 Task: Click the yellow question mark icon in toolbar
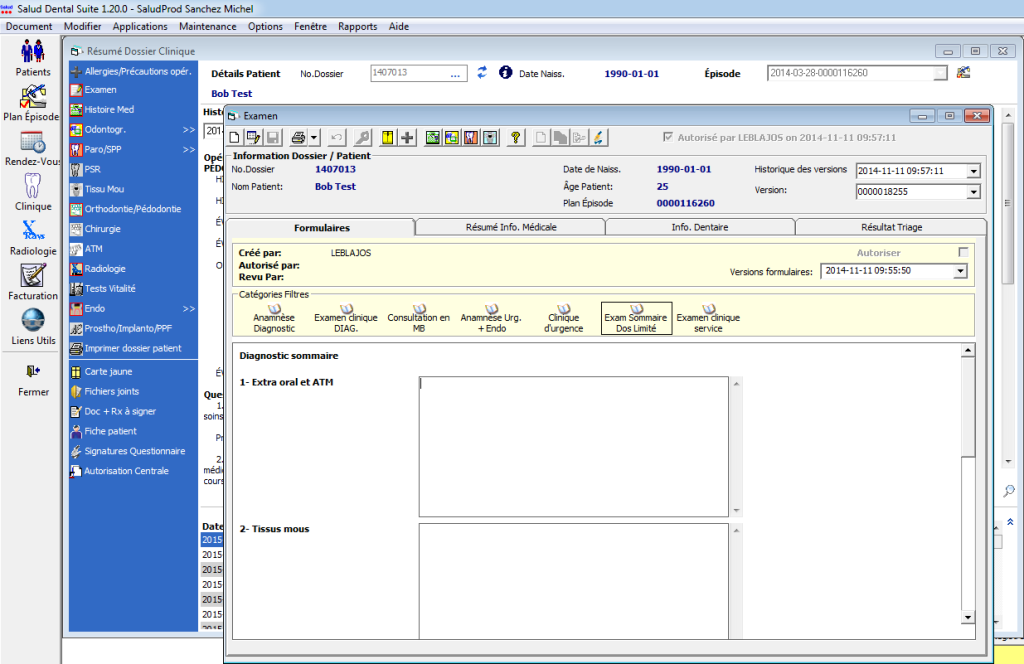516,138
